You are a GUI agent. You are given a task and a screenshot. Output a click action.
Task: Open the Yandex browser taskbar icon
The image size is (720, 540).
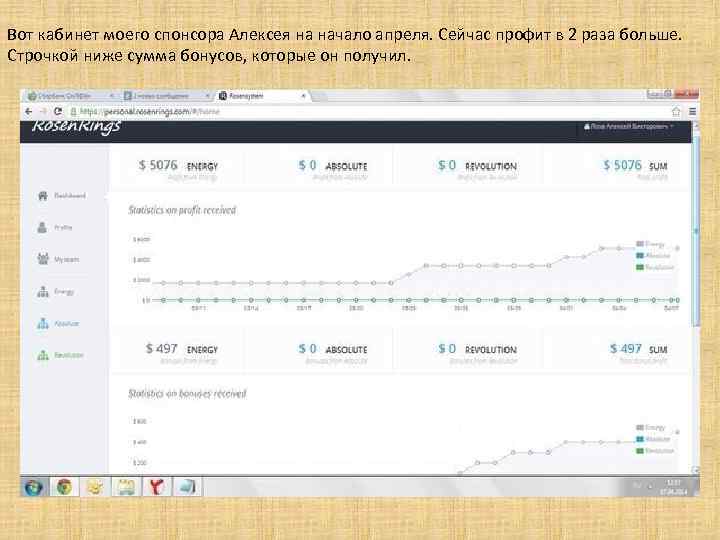[x=156, y=487]
